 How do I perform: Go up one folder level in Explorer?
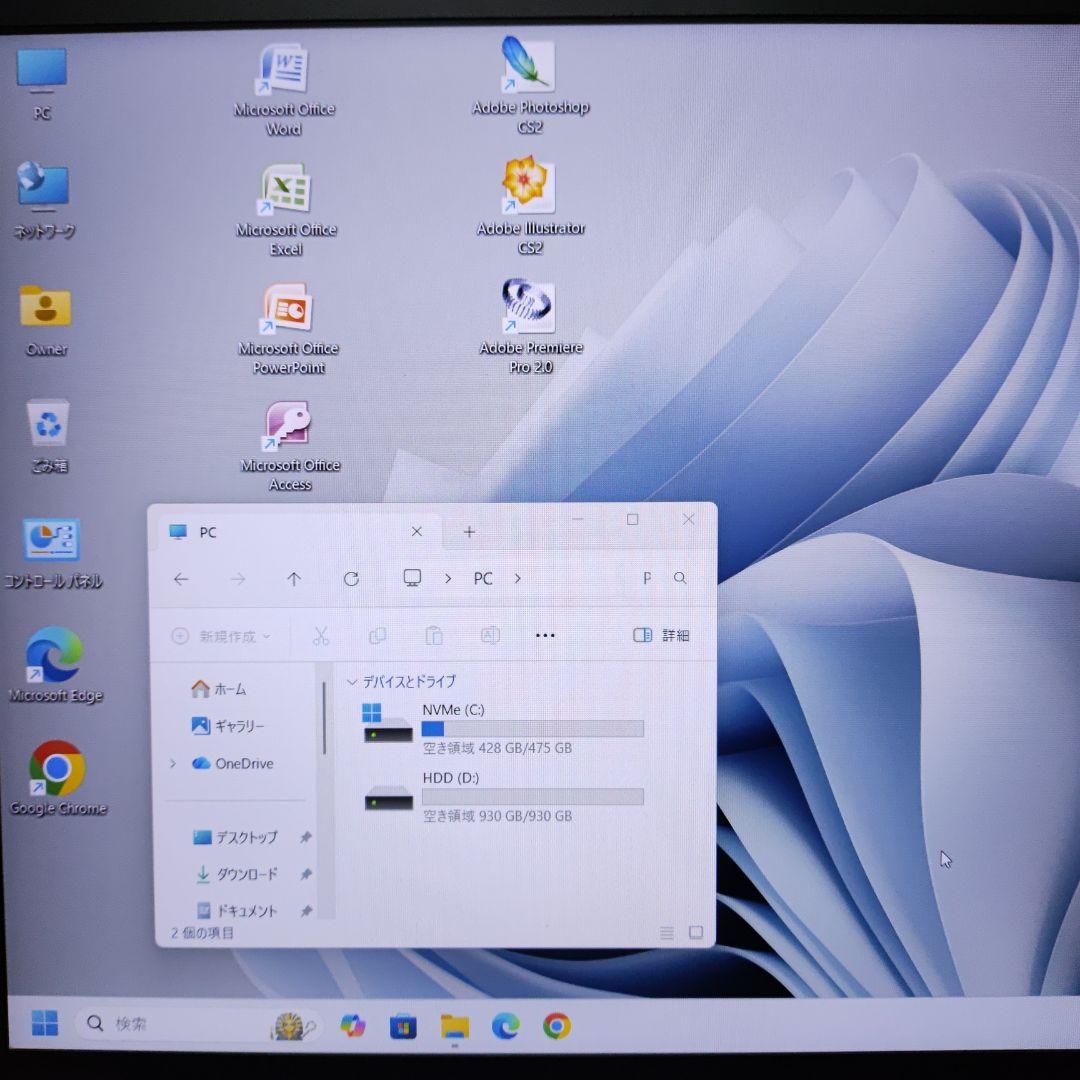point(293,579)
